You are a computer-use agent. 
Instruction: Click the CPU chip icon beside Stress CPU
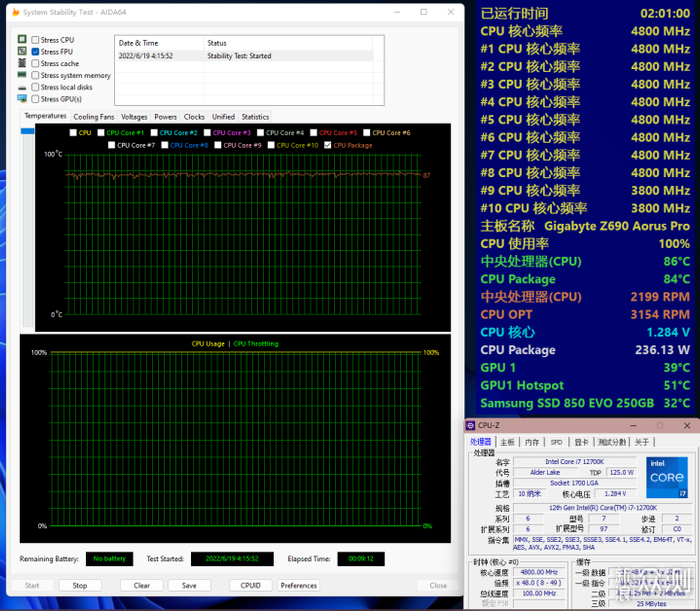pyautogui.click(x=22, y=40)
